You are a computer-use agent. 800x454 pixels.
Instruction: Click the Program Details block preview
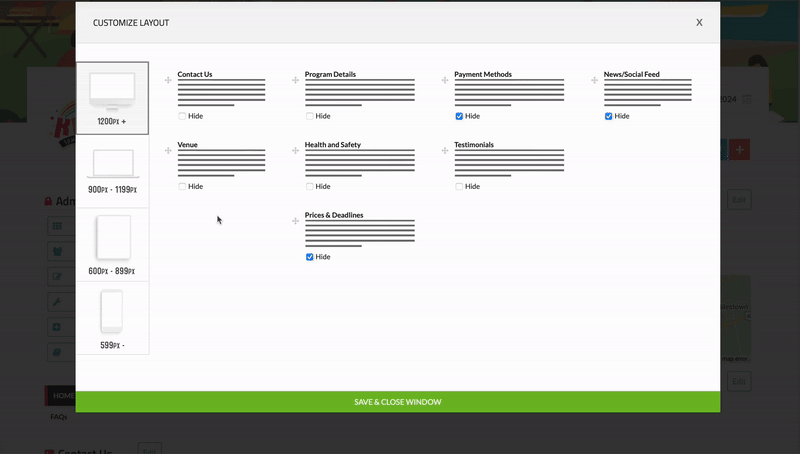pyautogui.click(x=360, y=92)
